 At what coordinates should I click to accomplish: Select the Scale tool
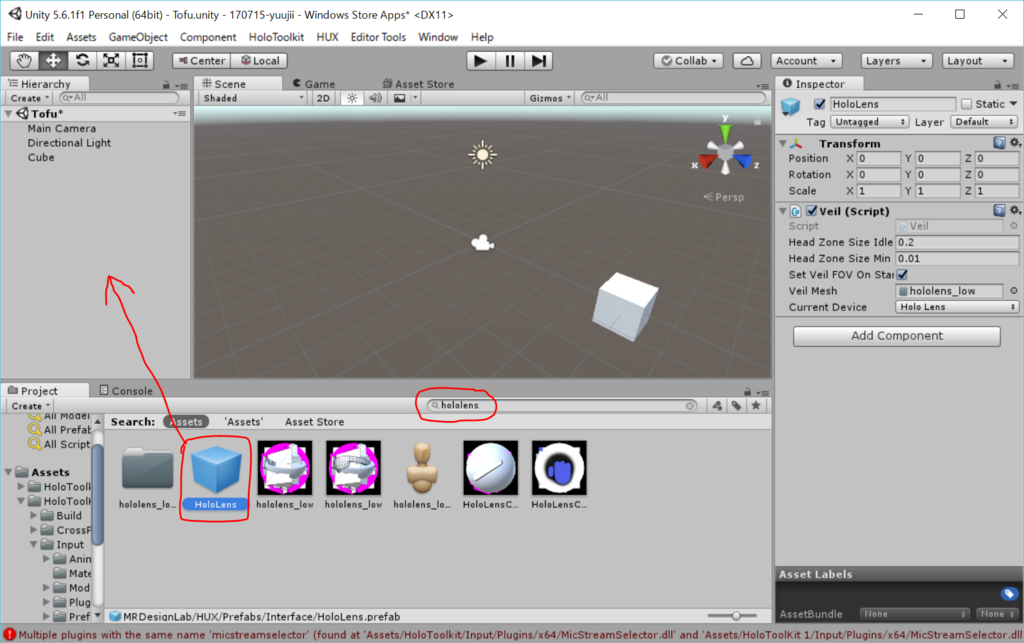click(x=111, y=61)
